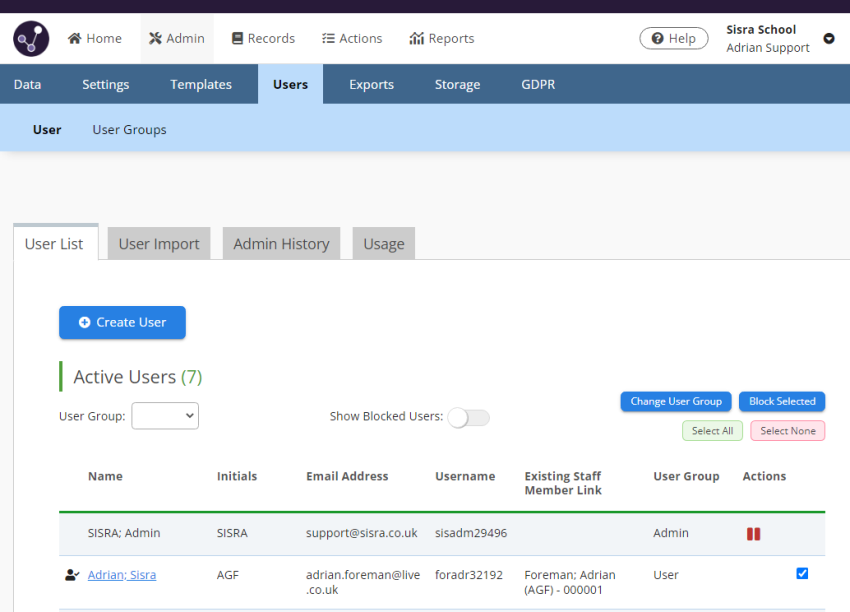850x612 pixels.
Task: Open the Reports menu
Action: pos(442,38)
